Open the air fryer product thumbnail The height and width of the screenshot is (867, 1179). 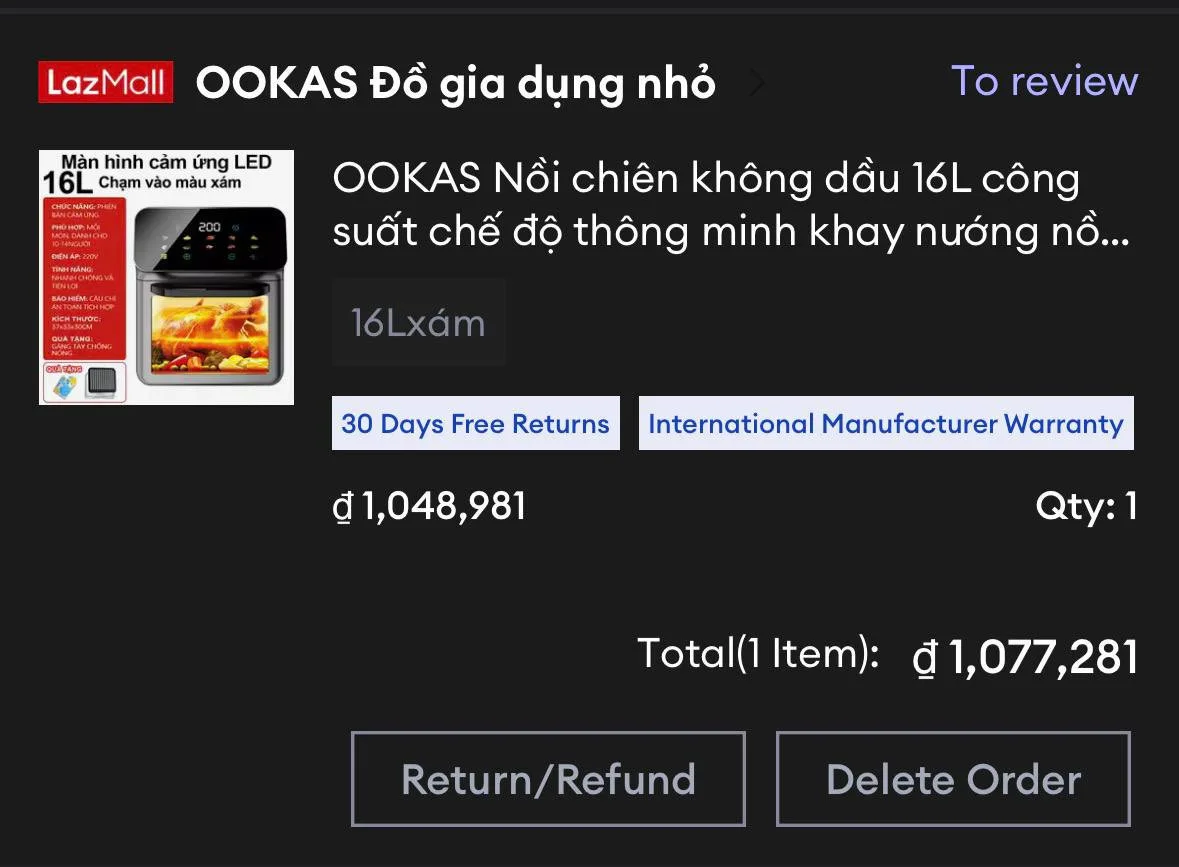(166, 277)
